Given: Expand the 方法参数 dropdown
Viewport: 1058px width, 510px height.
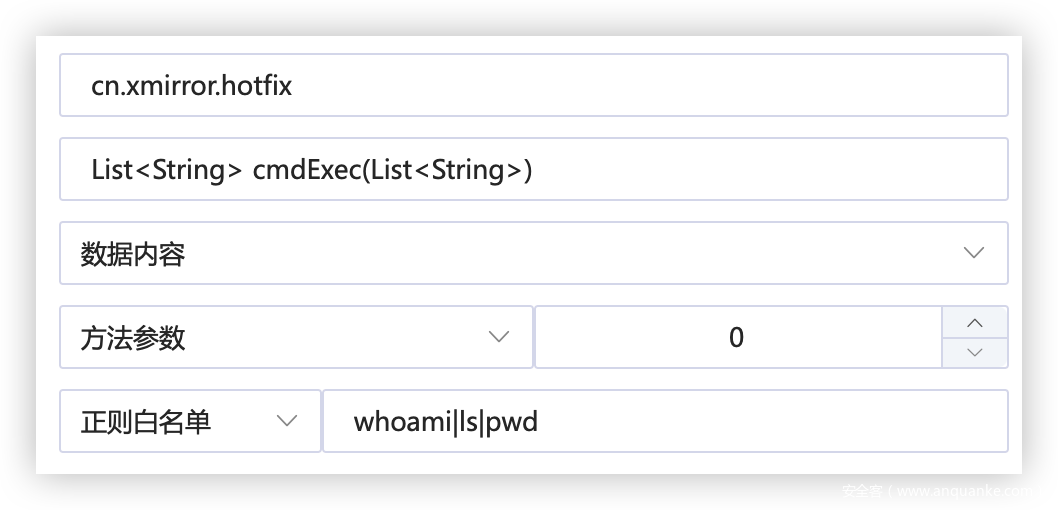Looking at the screenshot, I should (296, 338).
